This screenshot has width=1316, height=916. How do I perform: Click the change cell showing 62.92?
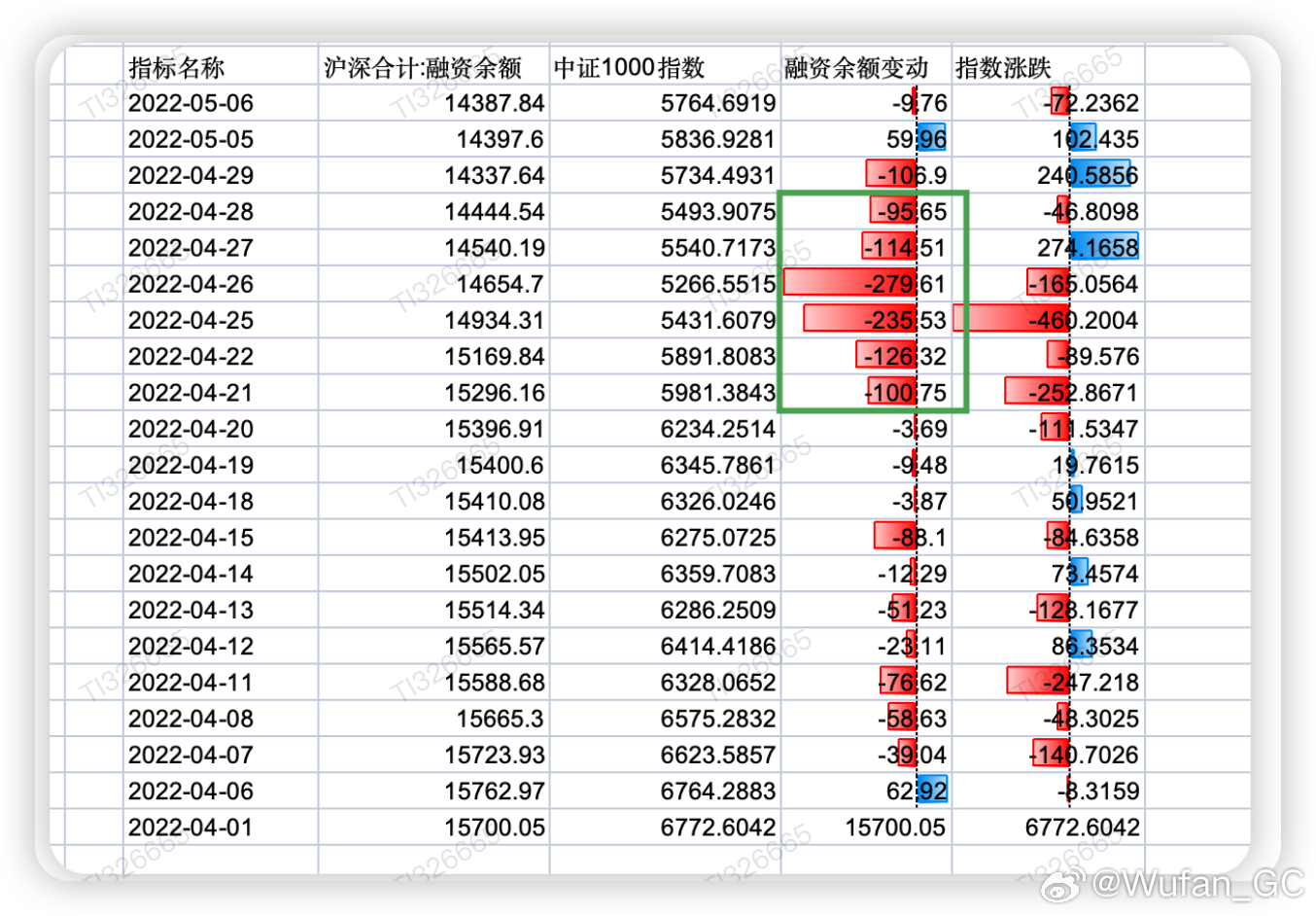click(x=866, y=791)
